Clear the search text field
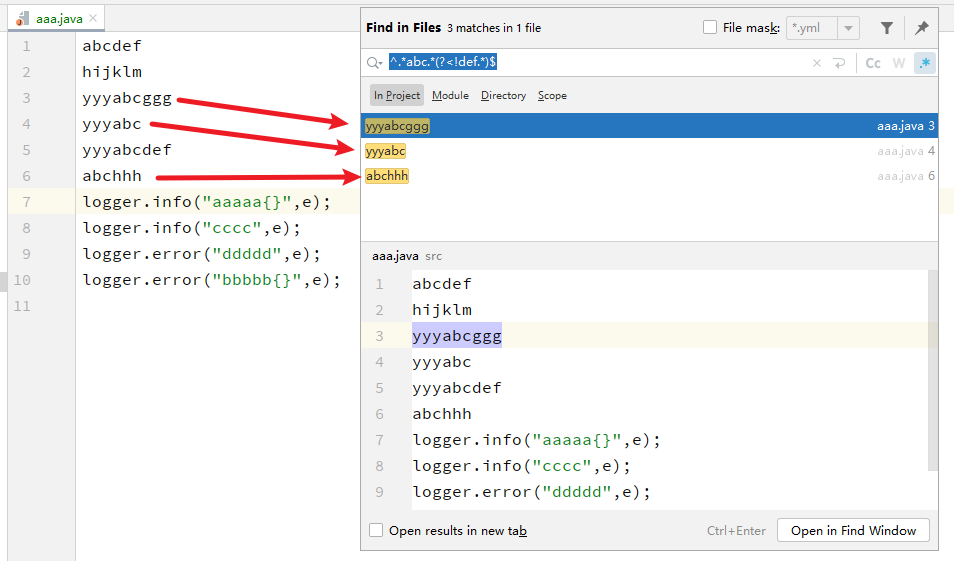 816,63
